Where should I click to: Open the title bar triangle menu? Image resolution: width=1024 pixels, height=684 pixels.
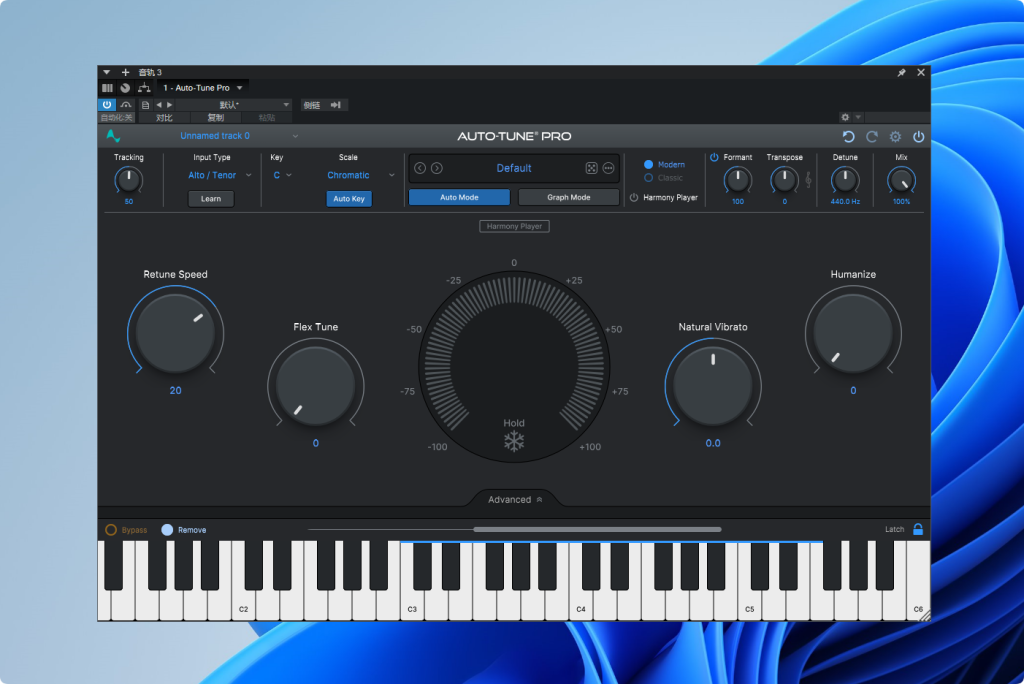coord(106,73)
